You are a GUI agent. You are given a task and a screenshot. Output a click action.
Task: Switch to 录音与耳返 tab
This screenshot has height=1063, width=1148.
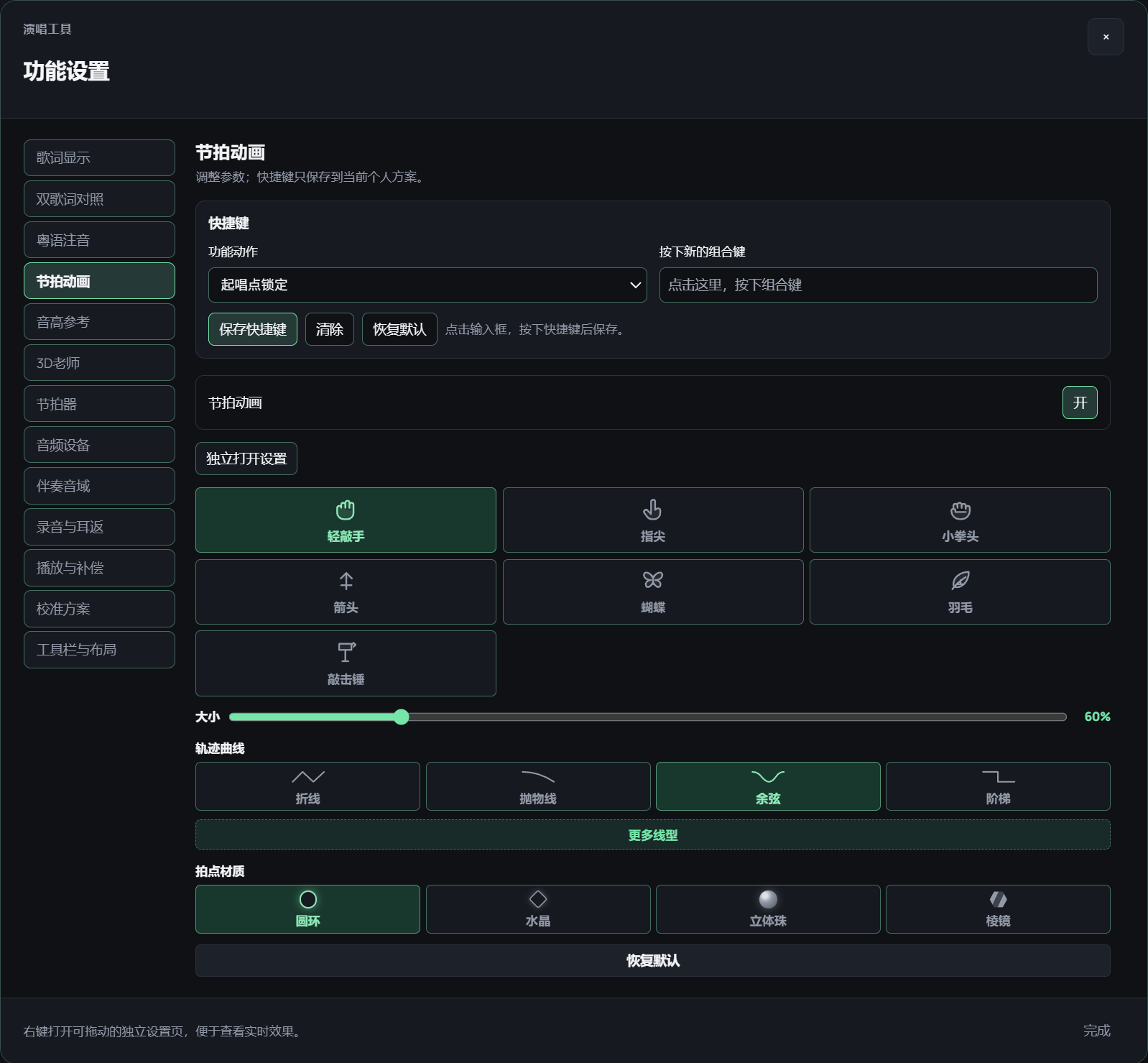click(99, 527)
